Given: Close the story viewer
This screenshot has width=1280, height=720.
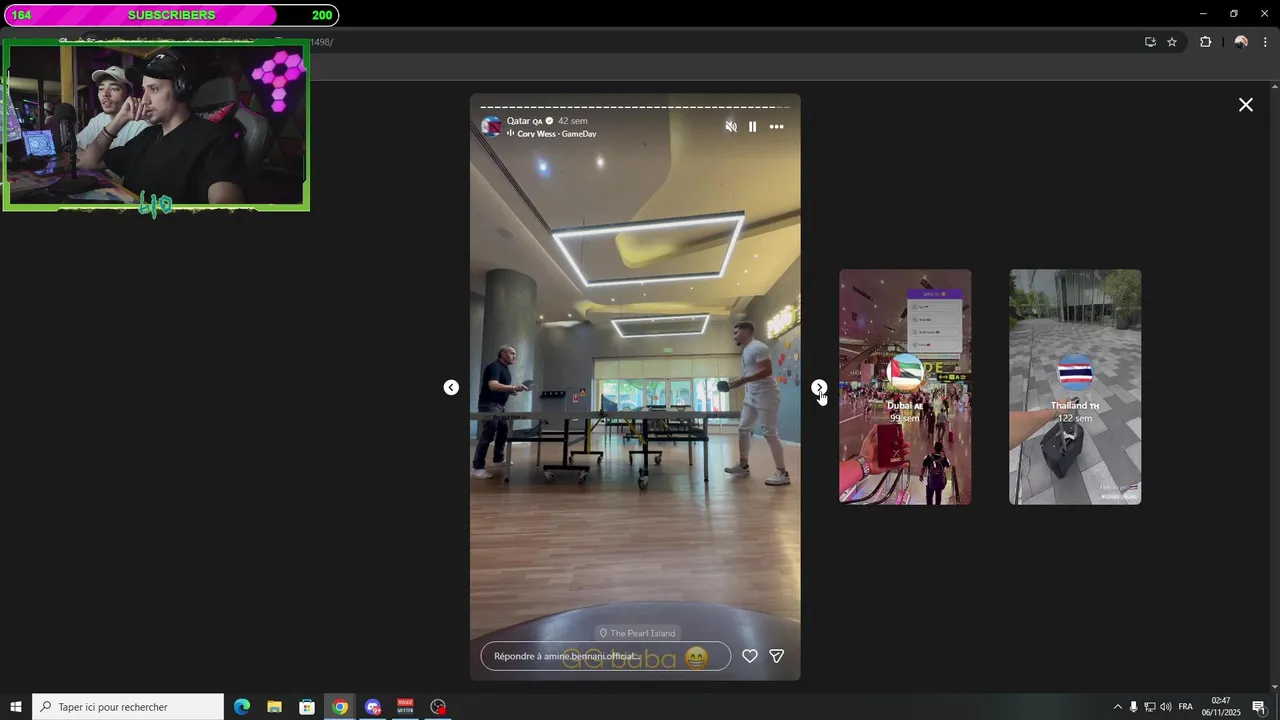Looking at the screenshot, I should [1246, 105].
